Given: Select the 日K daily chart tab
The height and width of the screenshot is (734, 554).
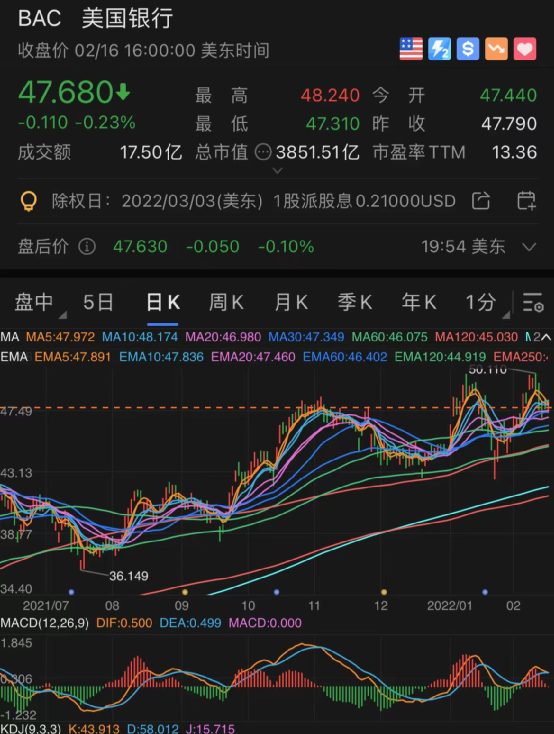Looking at the screenshot, I should [x=163, y=302].
